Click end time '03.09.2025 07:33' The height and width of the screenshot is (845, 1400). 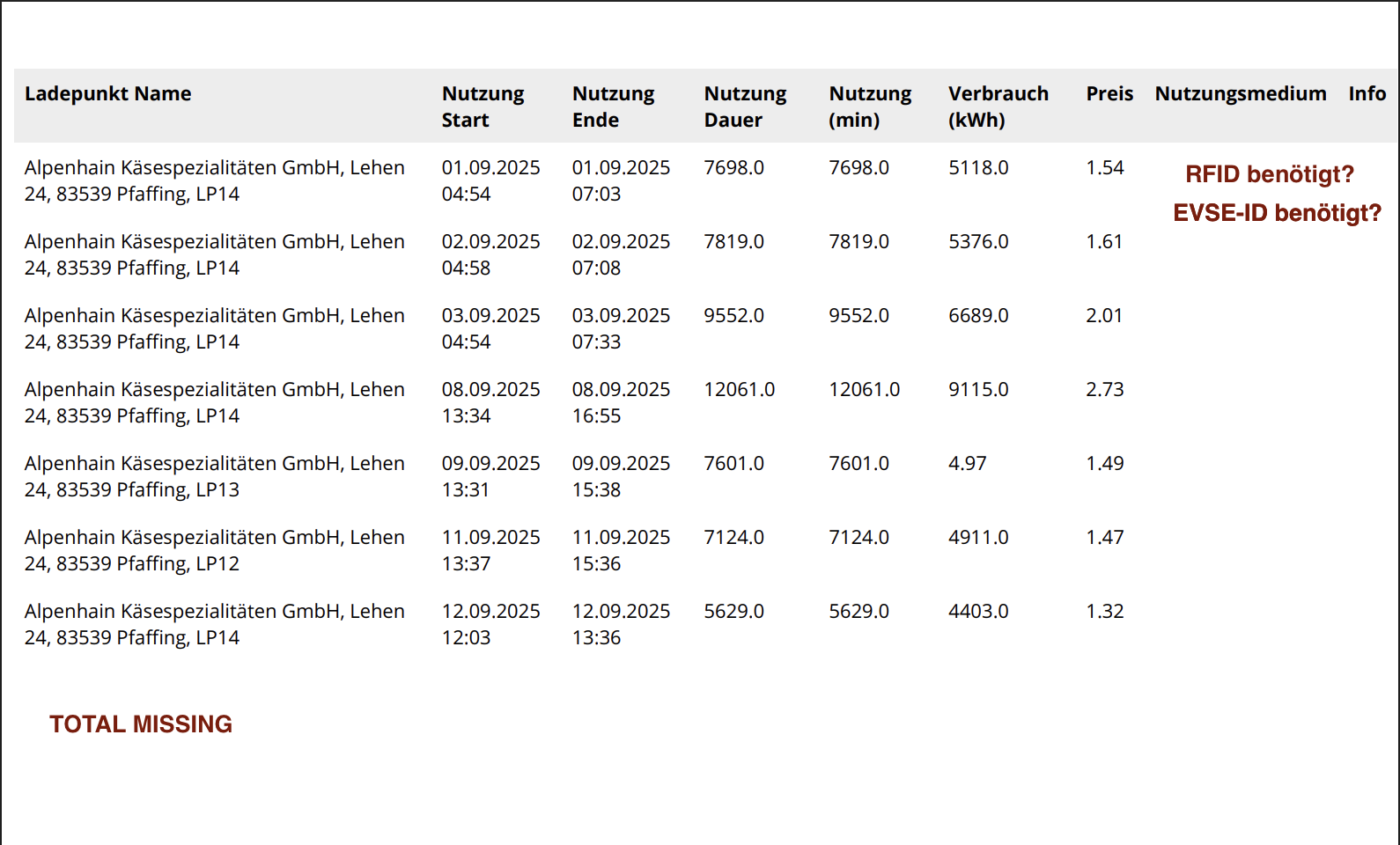(x=622, y=328)
